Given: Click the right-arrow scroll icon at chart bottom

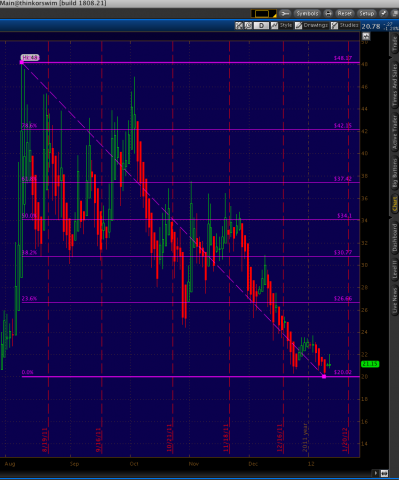Looking at the screenshot, I should coord(376,473).
